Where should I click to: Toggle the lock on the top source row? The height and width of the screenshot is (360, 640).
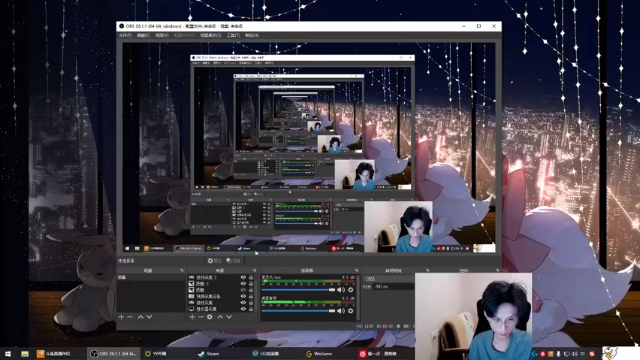251,278
